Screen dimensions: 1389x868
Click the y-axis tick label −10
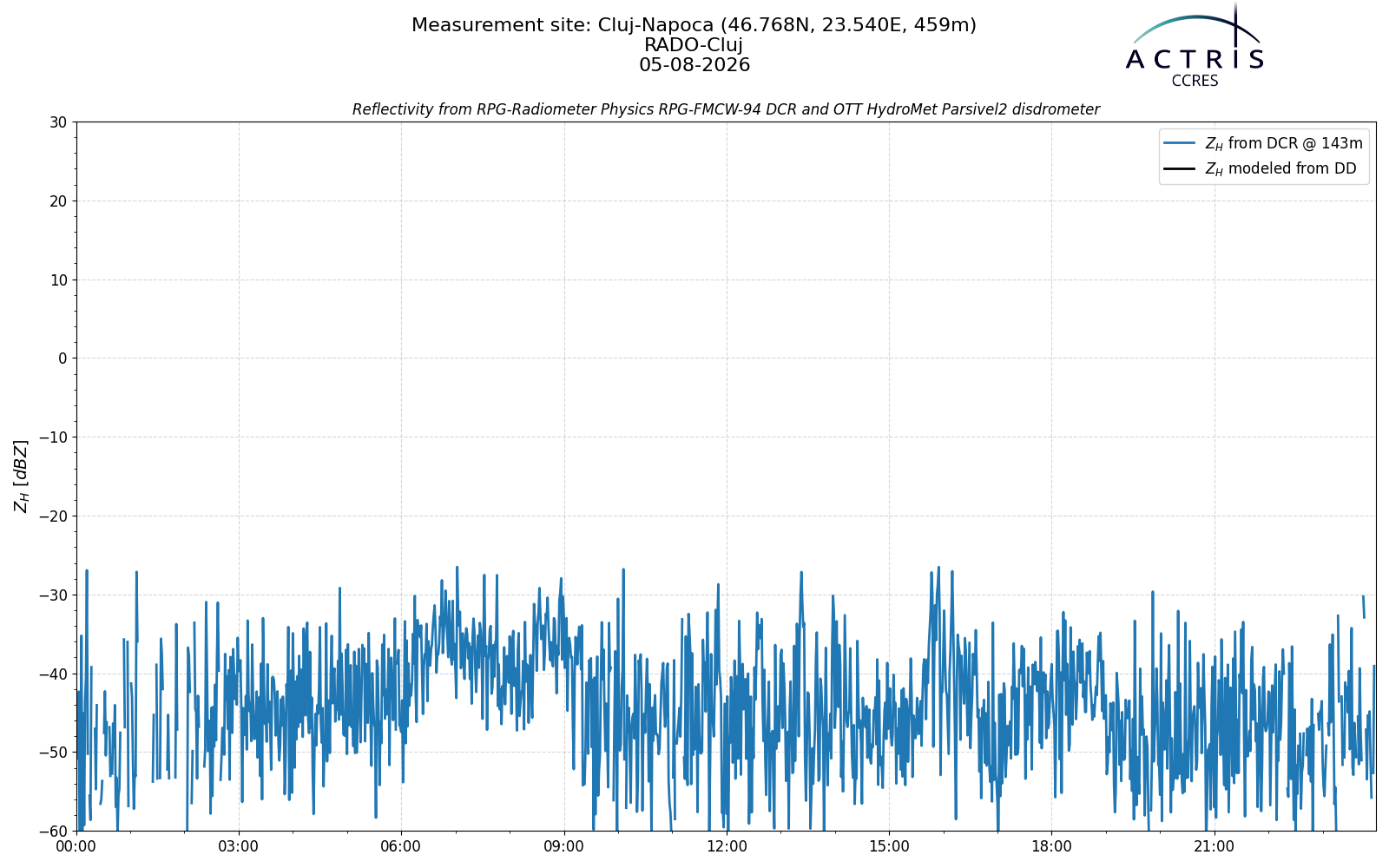coord(51,437)
